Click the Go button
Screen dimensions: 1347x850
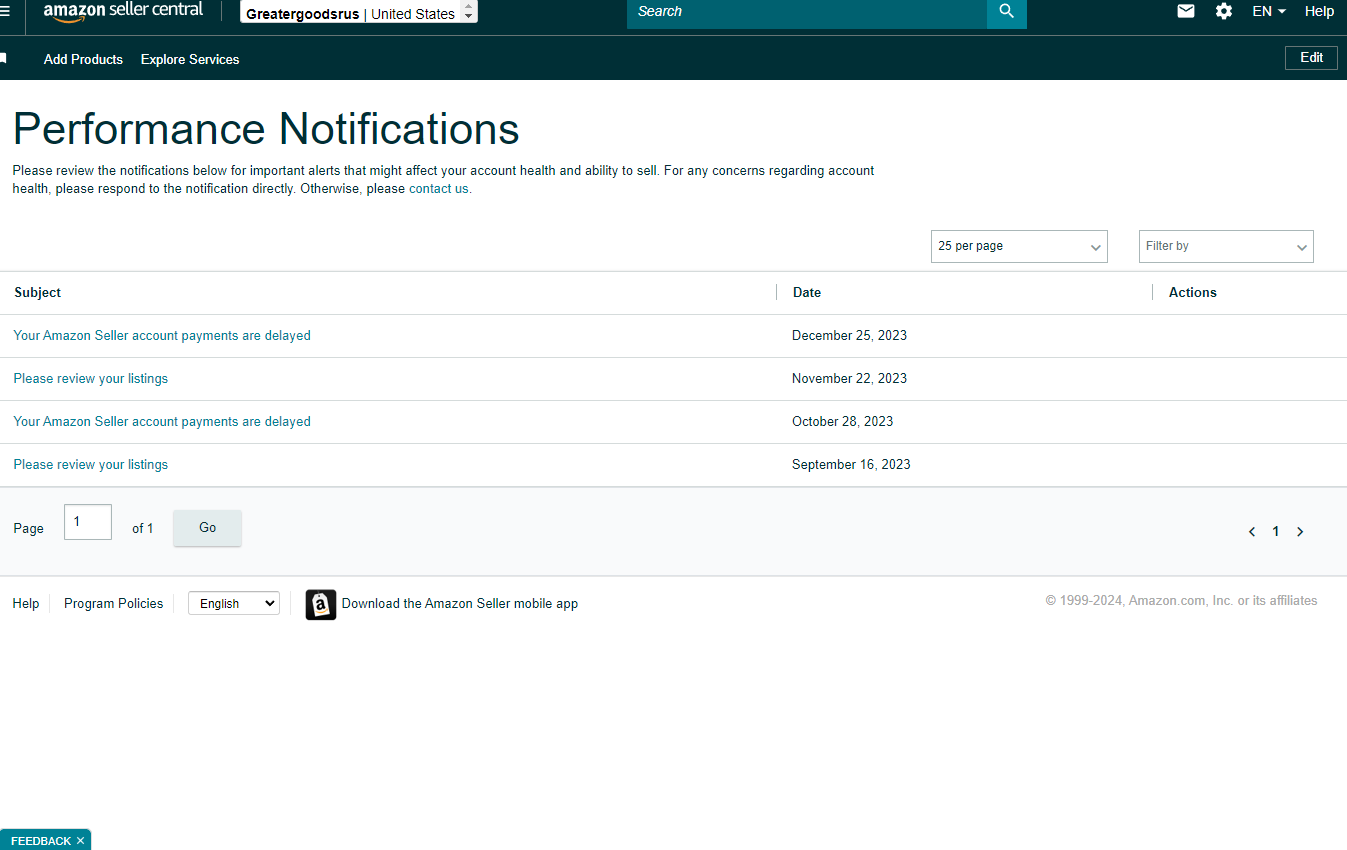pyautogui.click(x=207, y=528)
